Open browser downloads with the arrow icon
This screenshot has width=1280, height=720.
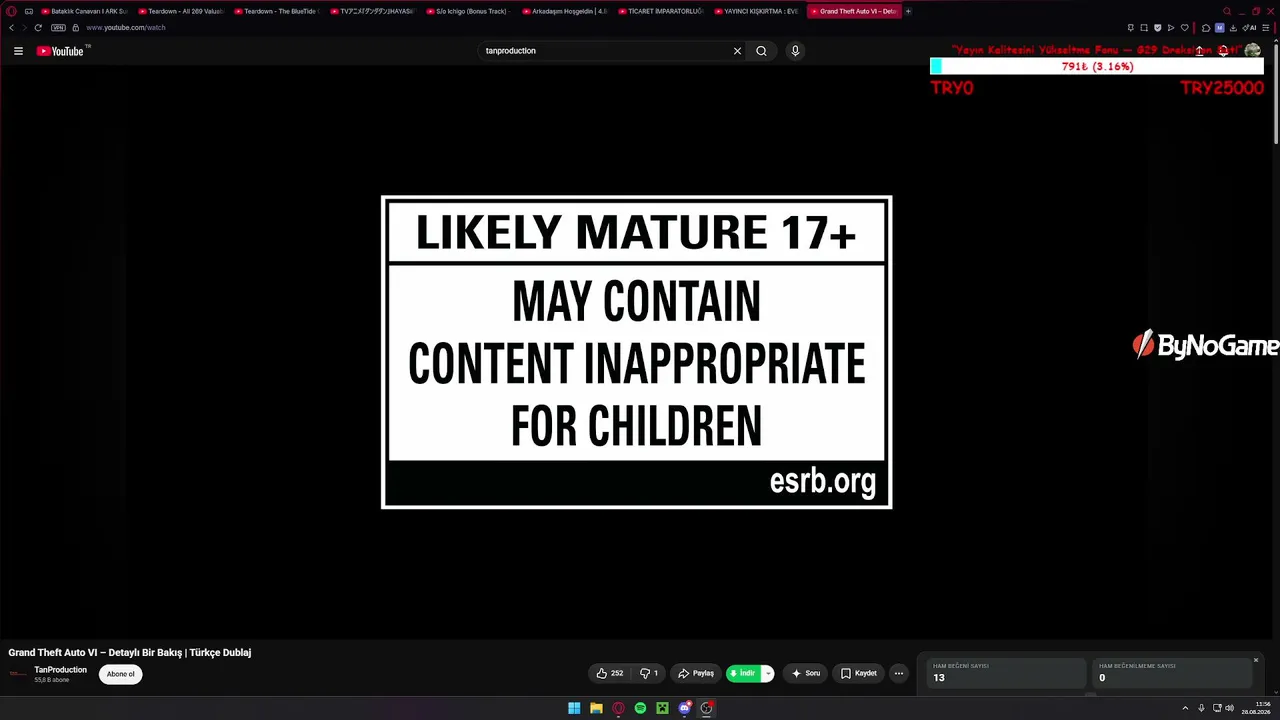[1233, 28]
